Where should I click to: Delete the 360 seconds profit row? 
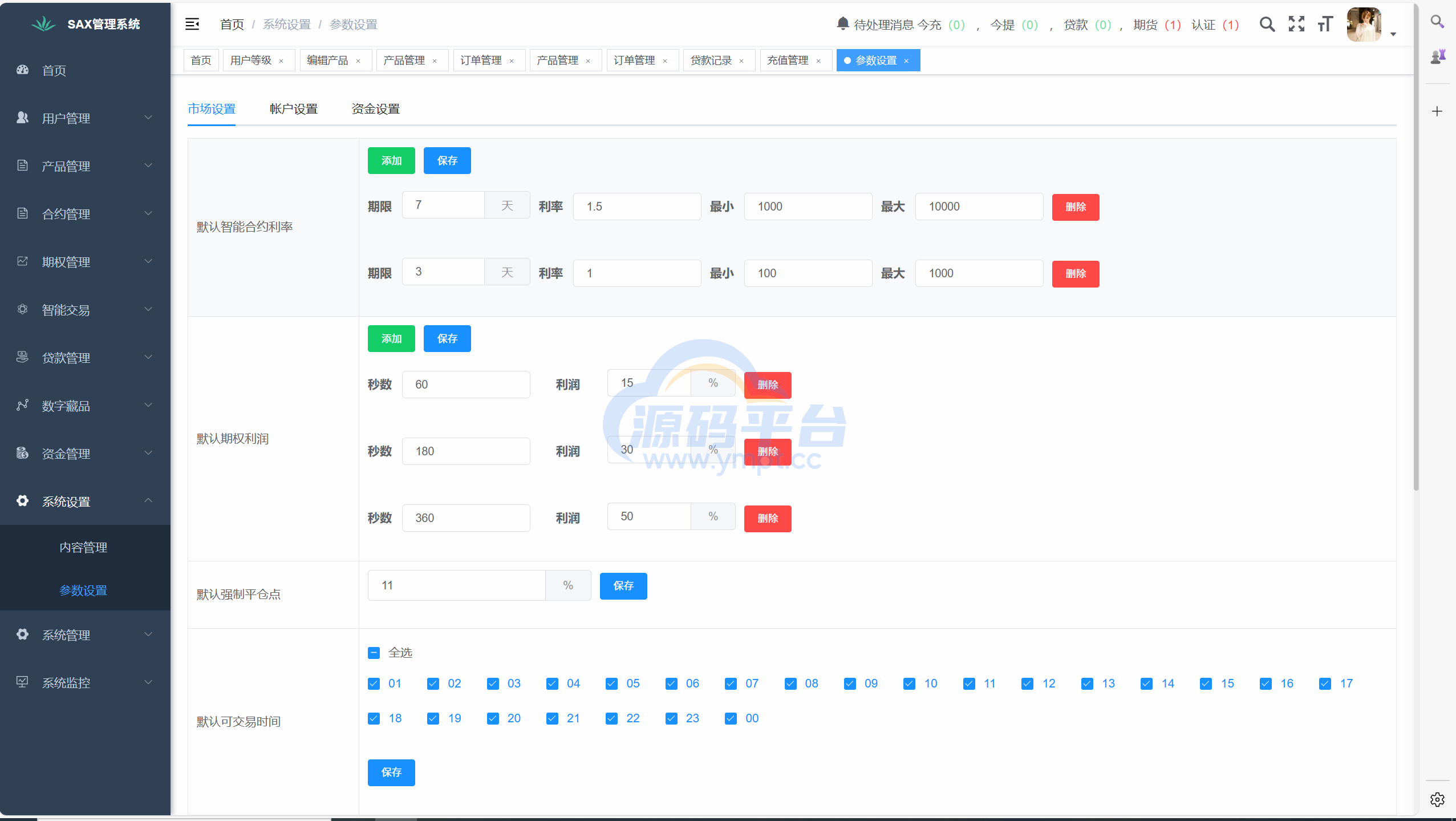[768, 519]
